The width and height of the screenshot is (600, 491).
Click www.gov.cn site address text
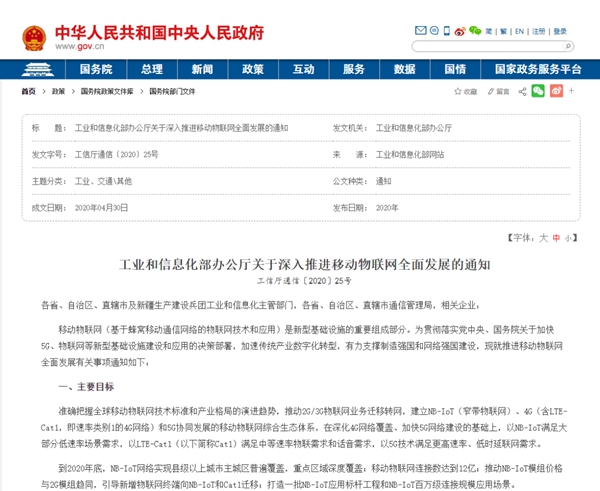point(80,46)
